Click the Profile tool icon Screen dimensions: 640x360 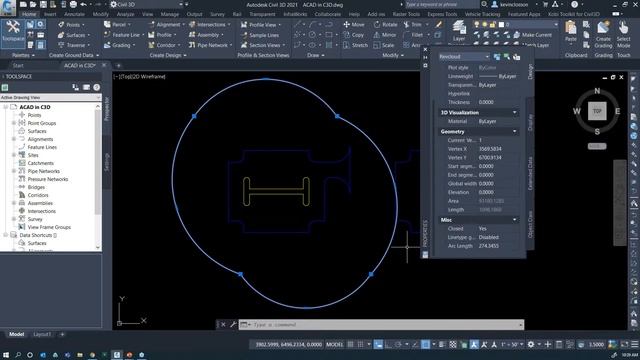[x=151, y=35]
